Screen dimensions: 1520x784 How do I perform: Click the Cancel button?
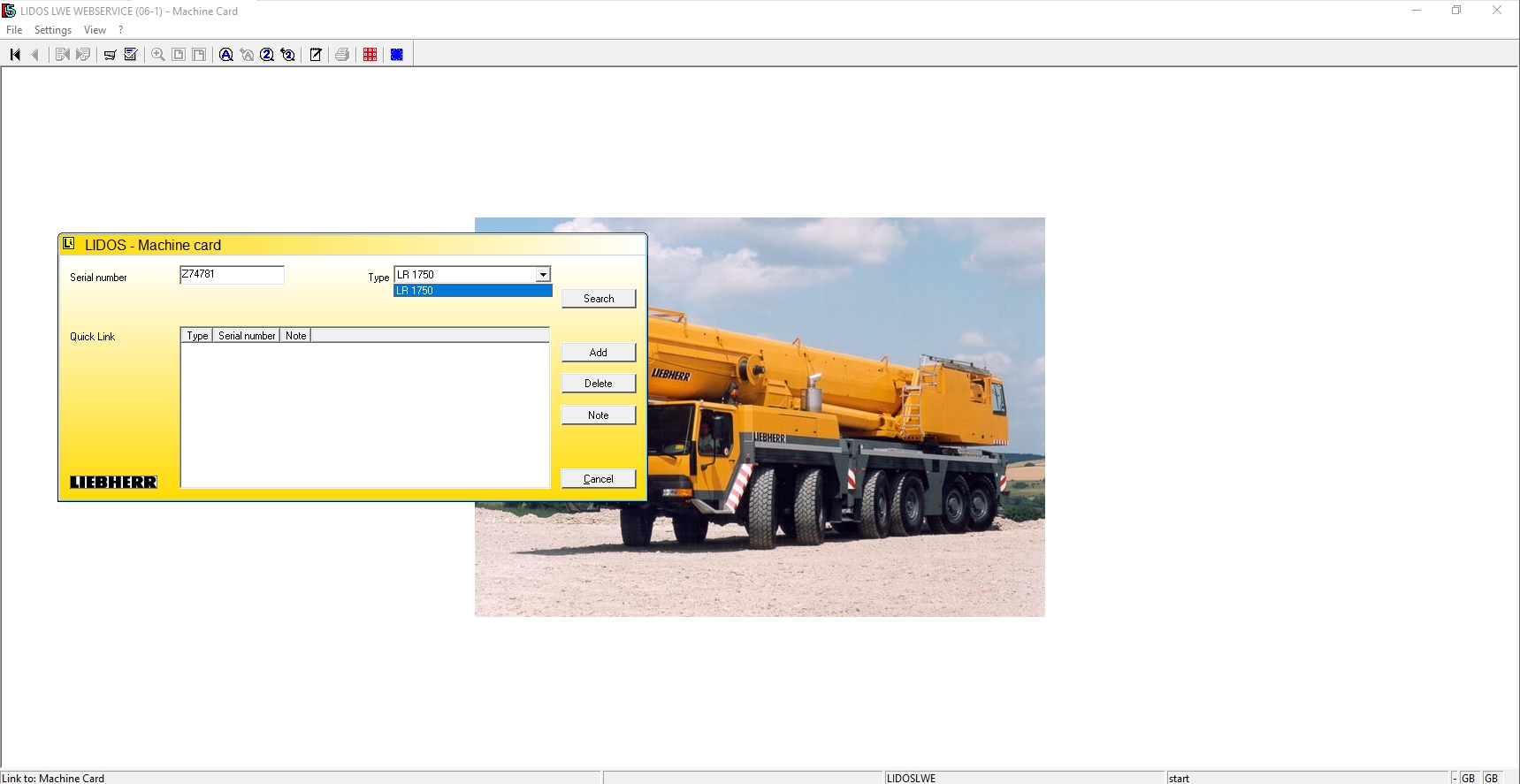point(599,479)
